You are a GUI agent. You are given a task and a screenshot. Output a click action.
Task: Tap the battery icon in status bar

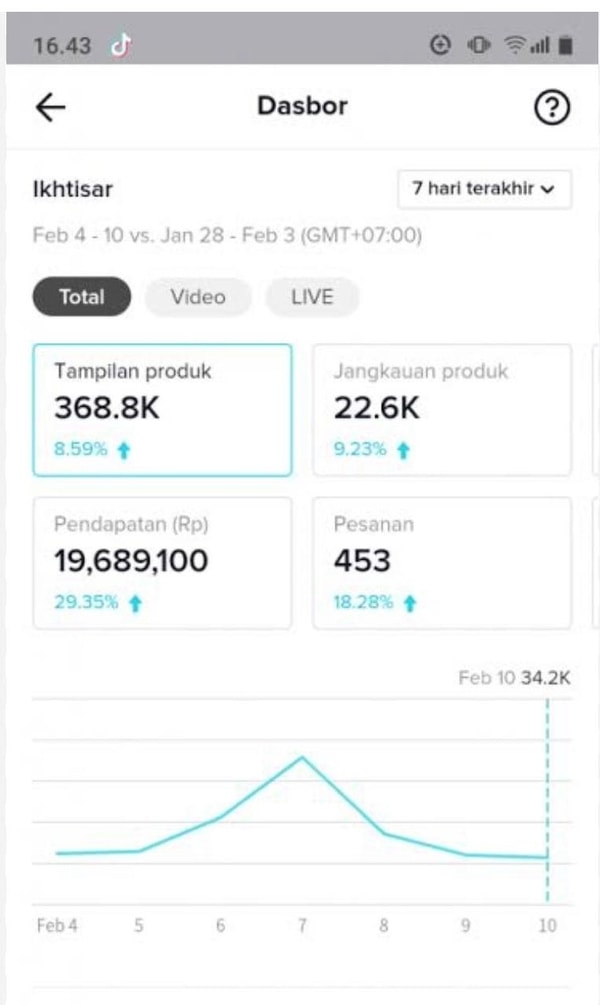point(565,46)
